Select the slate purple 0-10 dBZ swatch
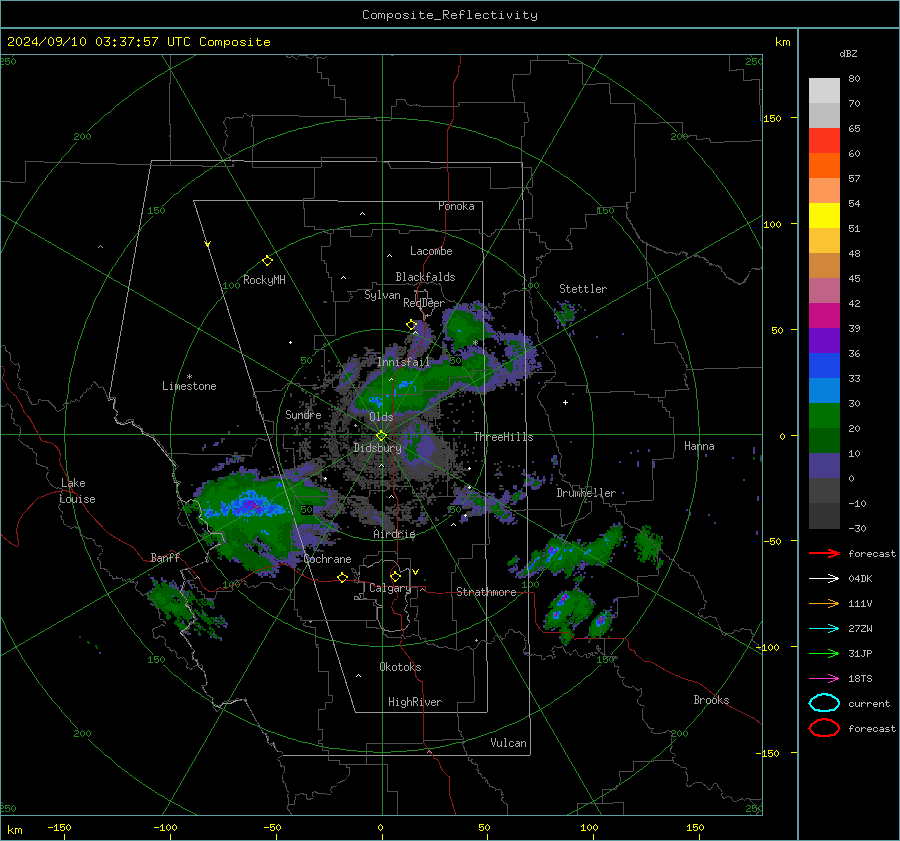 824,466
